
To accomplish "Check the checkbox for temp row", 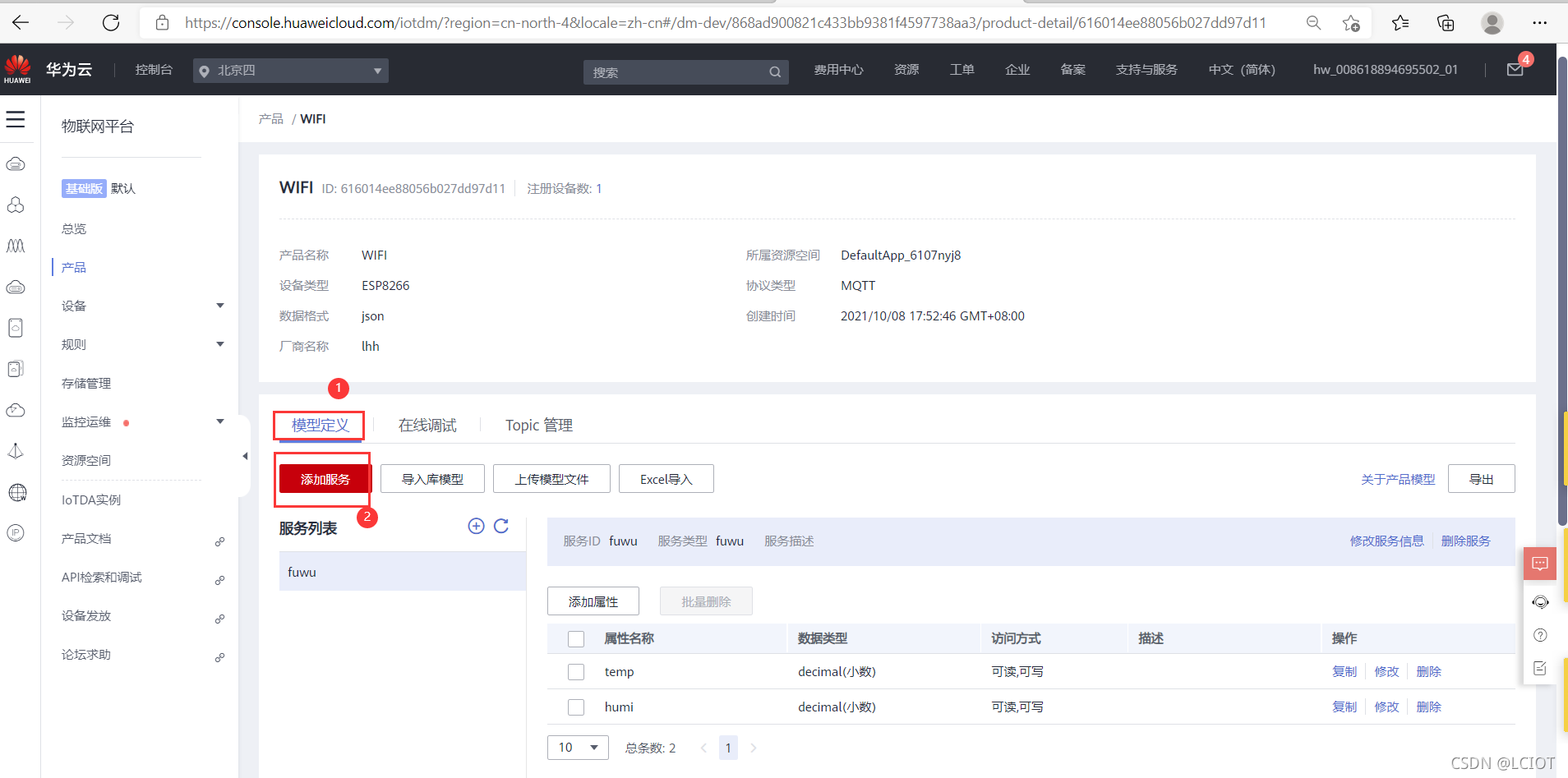I will click(x=576, y=672).
